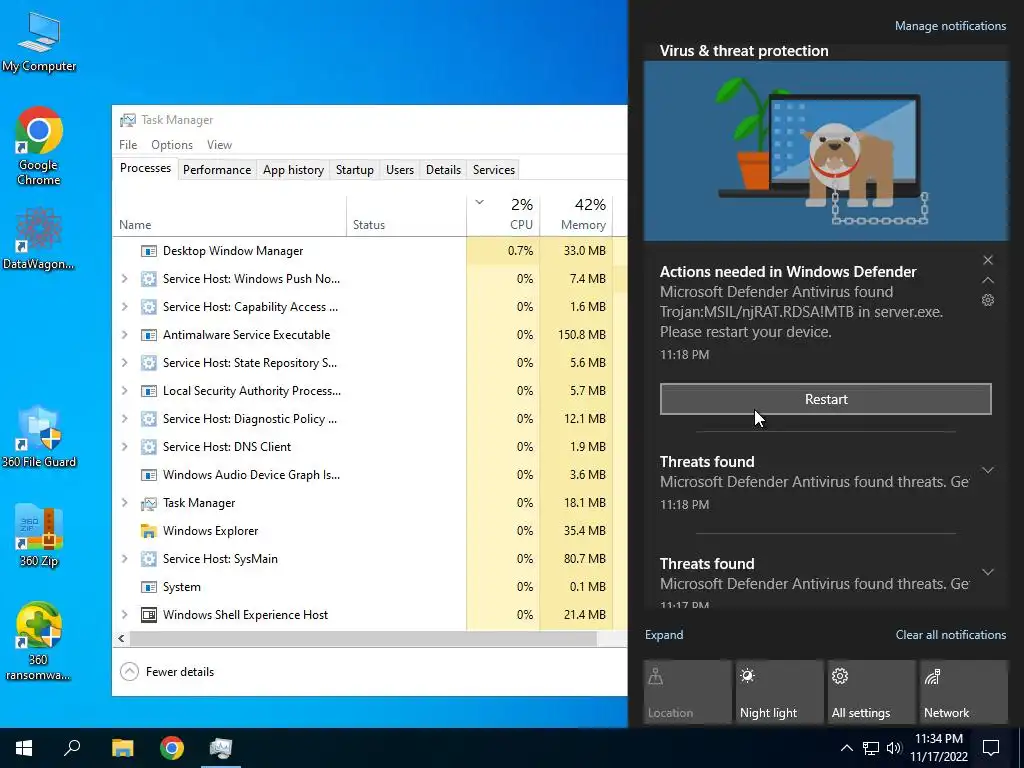Open the View menu

click(219, 145)
